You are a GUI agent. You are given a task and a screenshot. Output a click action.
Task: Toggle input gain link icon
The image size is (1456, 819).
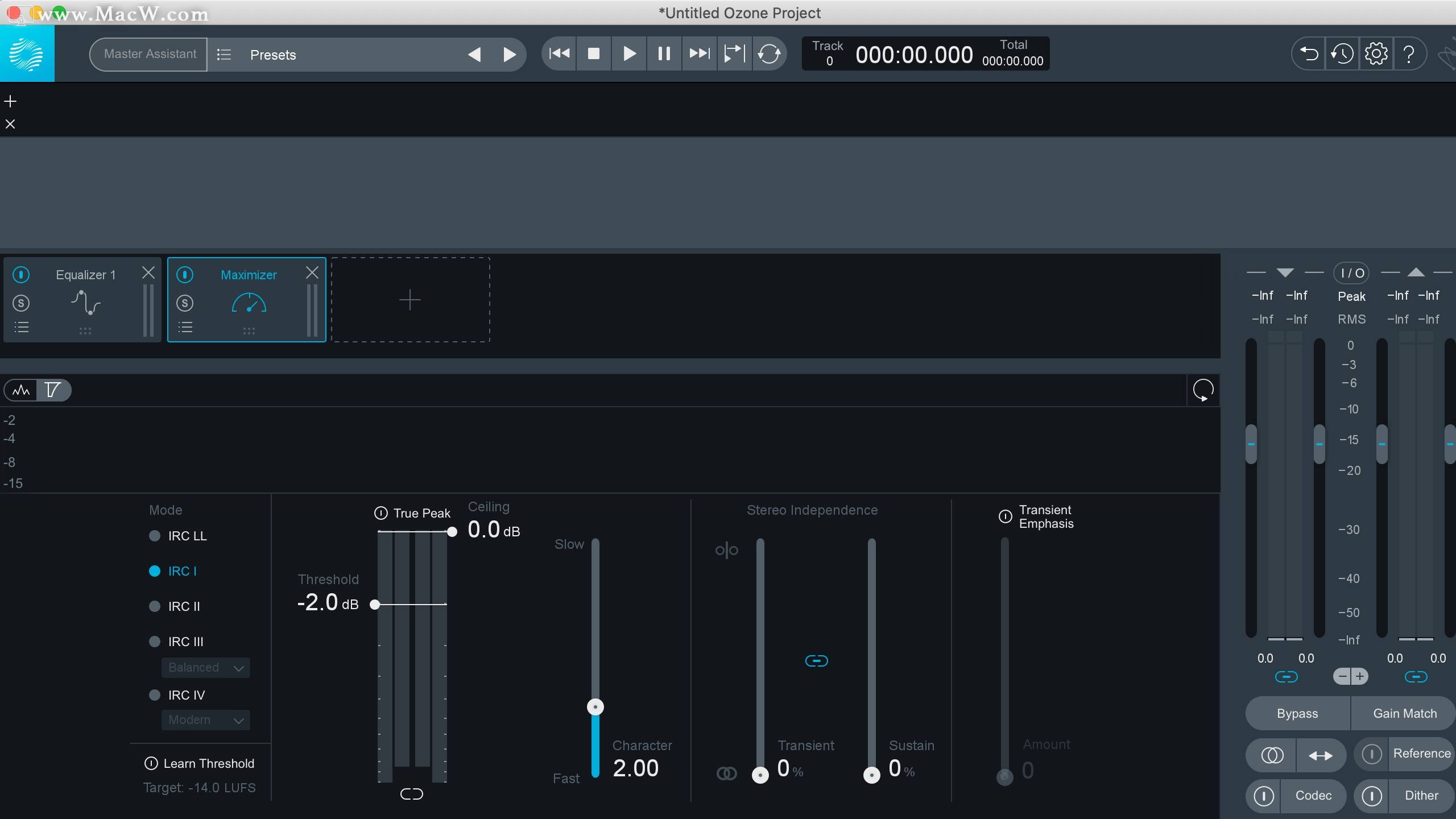click(1286, 677)
